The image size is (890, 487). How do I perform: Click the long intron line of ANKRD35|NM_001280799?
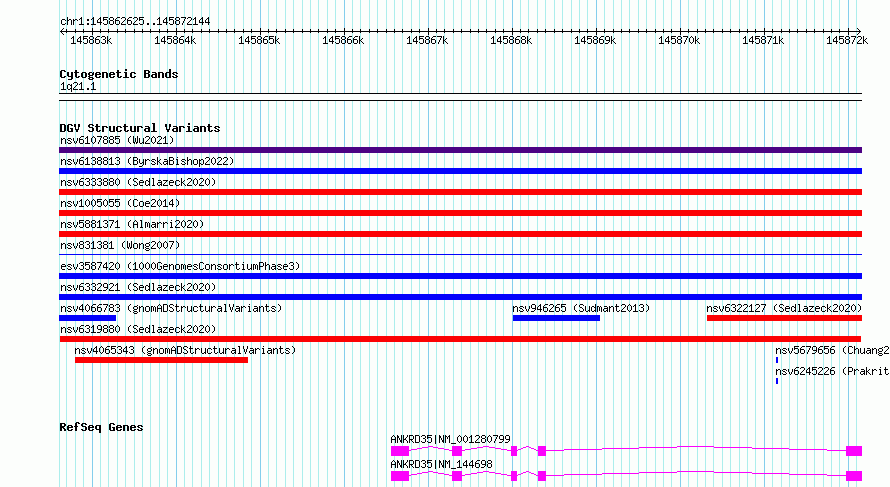(x=696, y=447)
